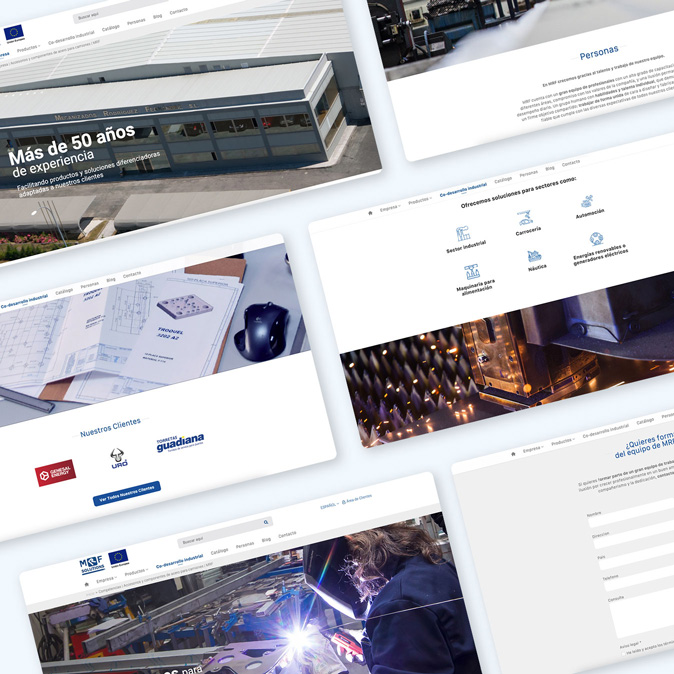Open Personas in the welding page menu
Image resolution: width=674 pixels, height=674 pixels.
(245, 545)
